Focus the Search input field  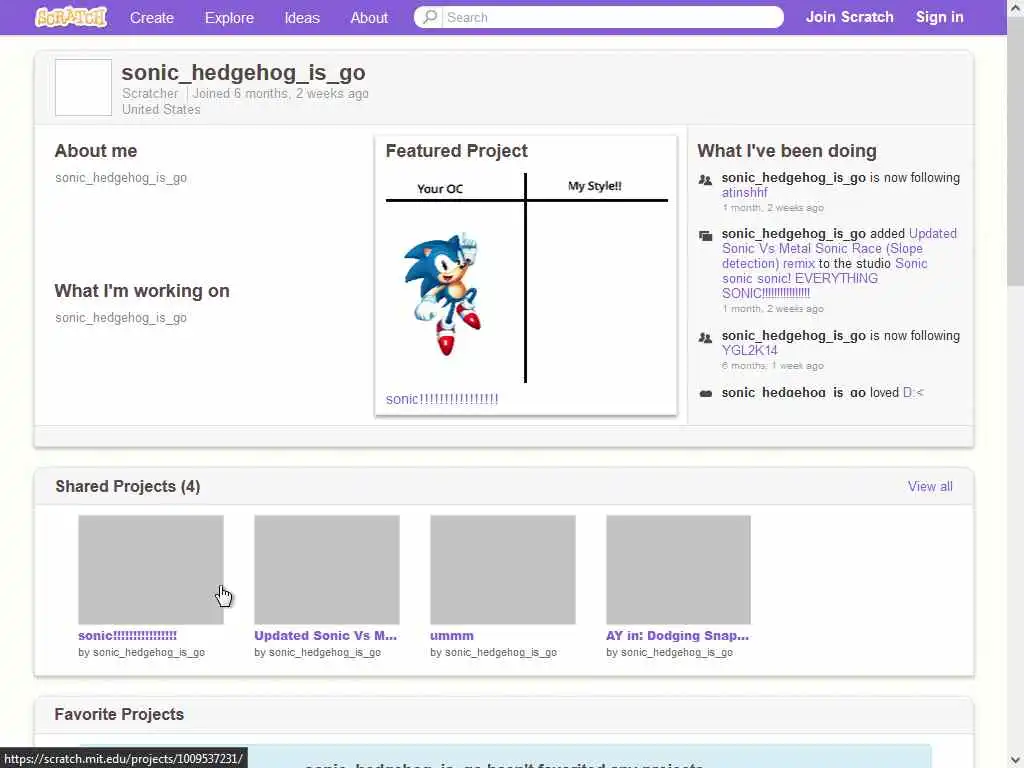613,17
